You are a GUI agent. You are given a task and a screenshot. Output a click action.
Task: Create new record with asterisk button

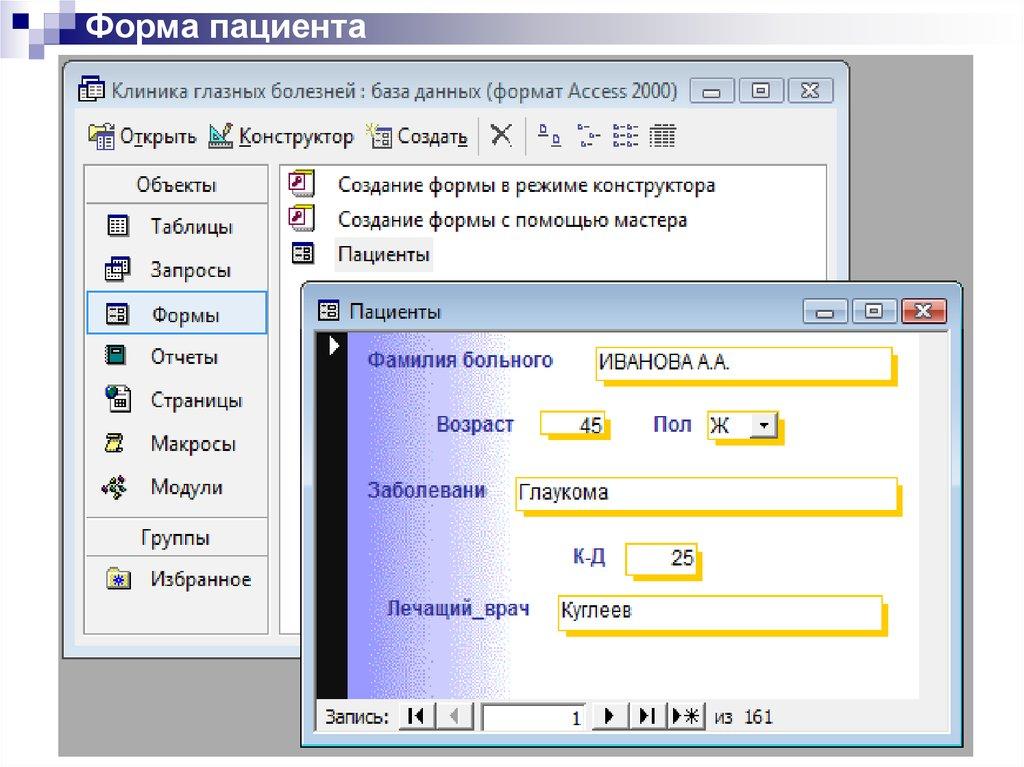tap(687, 716)
